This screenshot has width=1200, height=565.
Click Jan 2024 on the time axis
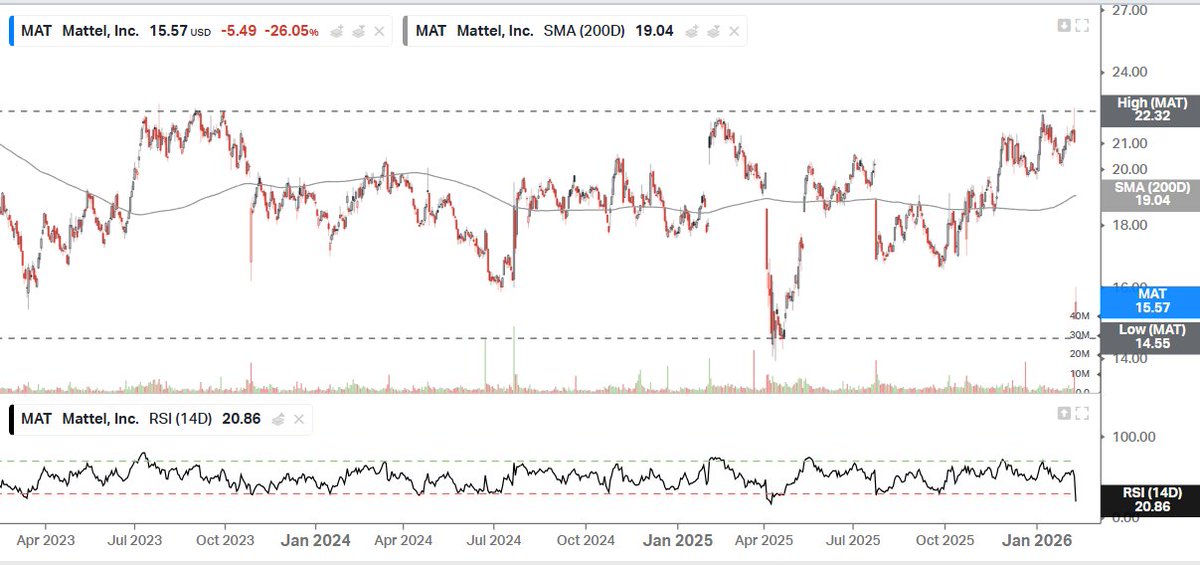coord(316,541)
